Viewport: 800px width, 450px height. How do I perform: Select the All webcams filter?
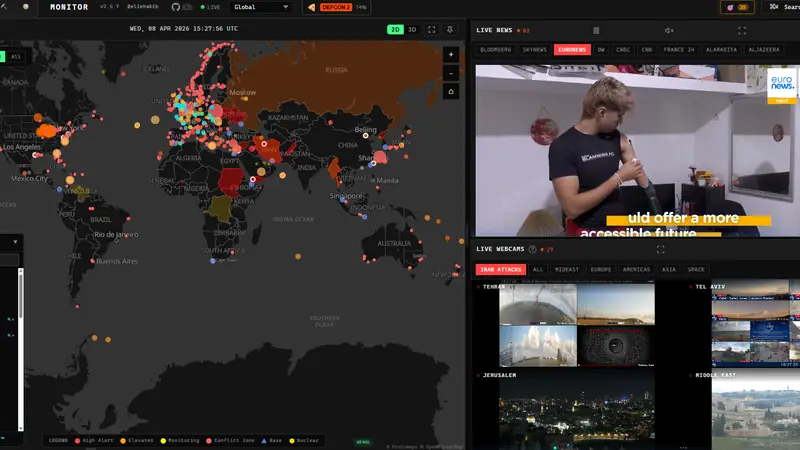pos(538,269)
